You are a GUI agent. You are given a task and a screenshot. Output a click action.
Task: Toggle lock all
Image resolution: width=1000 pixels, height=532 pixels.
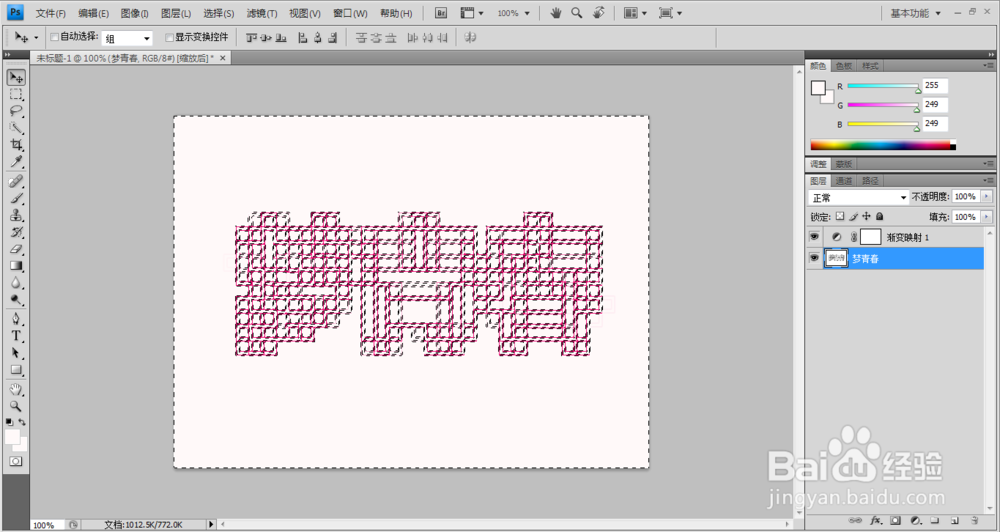[x=879, y=216]
